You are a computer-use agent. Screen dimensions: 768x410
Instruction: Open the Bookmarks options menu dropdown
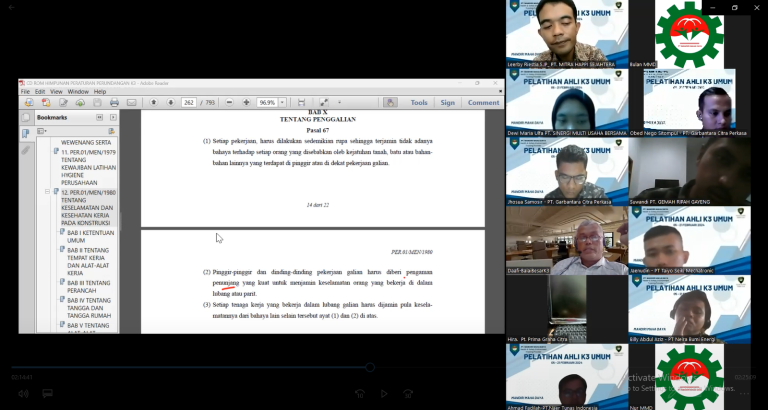(x=42, y=131)
